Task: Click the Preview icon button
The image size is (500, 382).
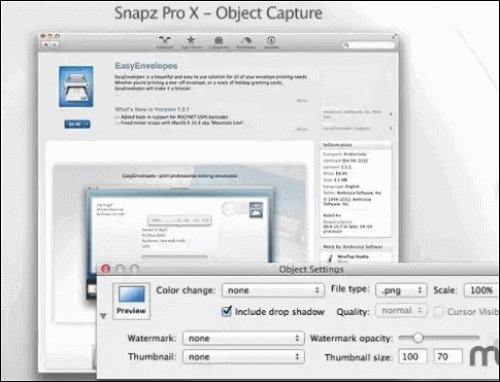Action: pos(131,301)
